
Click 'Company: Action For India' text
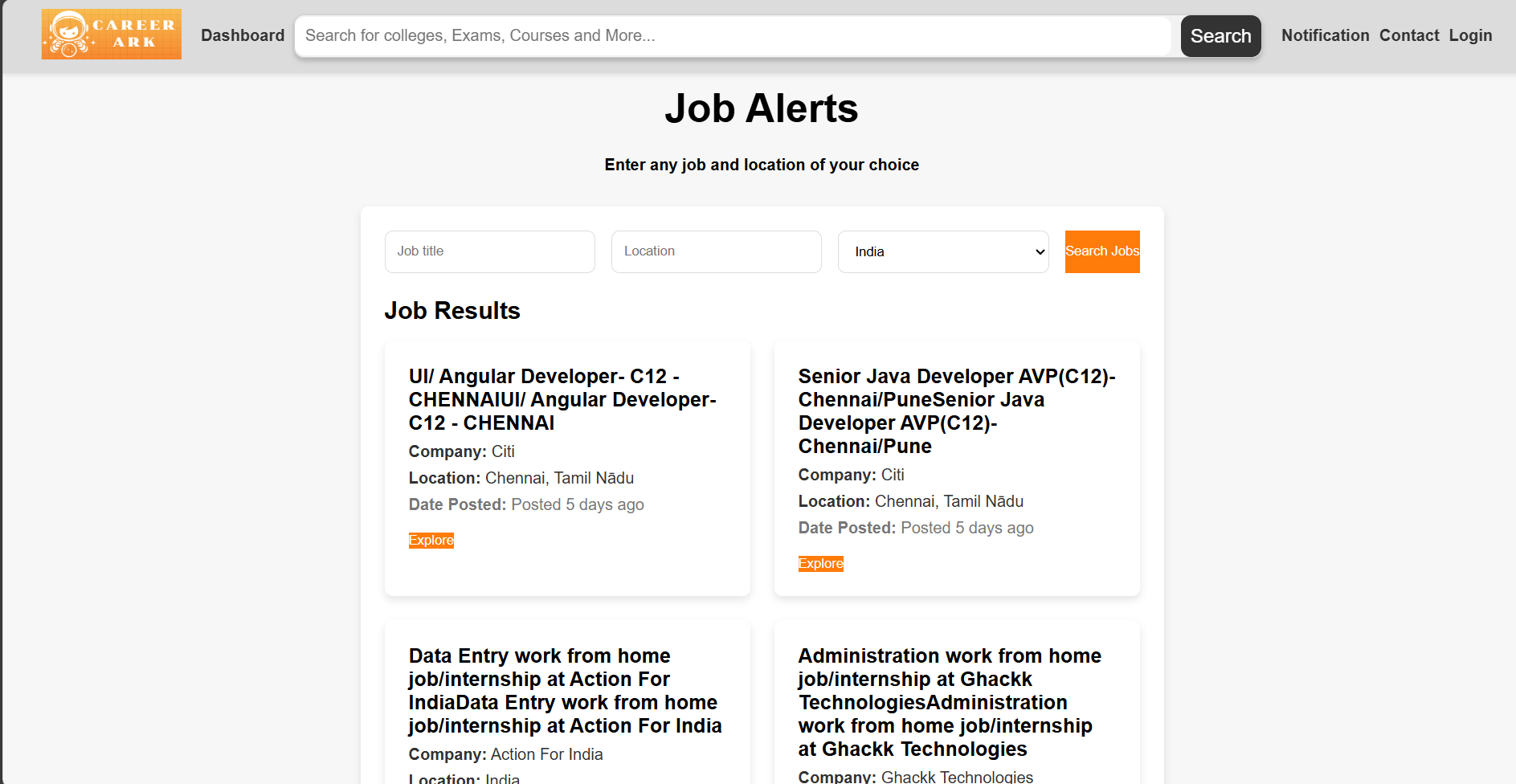(505, 754)
